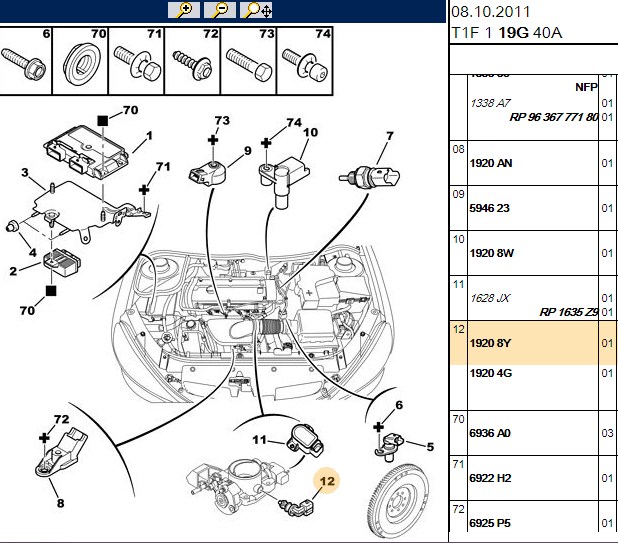Select part number 1338 A7 in the list
This screenshot has height=543, width=618.
pos(490,103)
